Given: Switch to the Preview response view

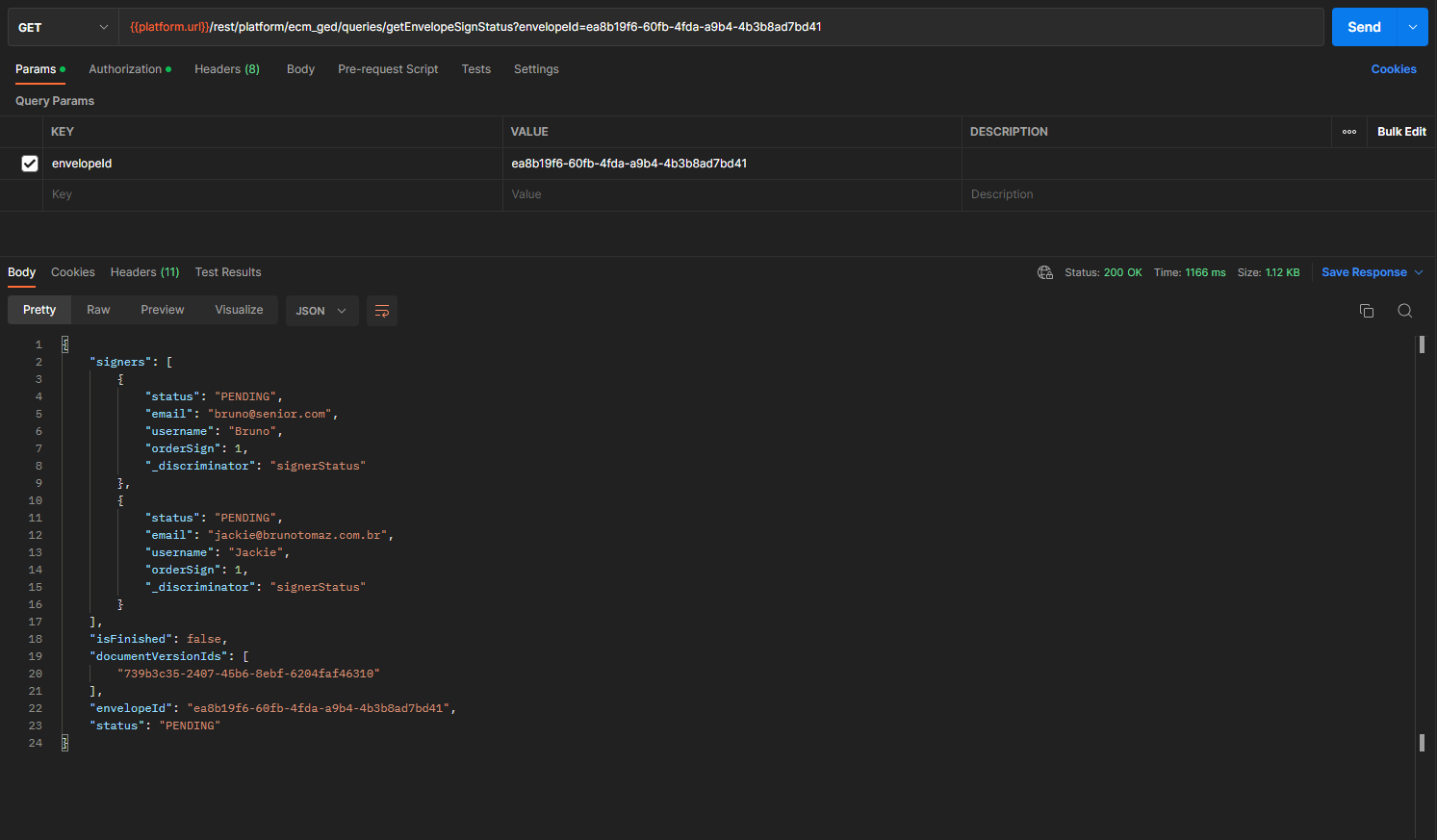Looking at the screenshot, I should 162,310.
